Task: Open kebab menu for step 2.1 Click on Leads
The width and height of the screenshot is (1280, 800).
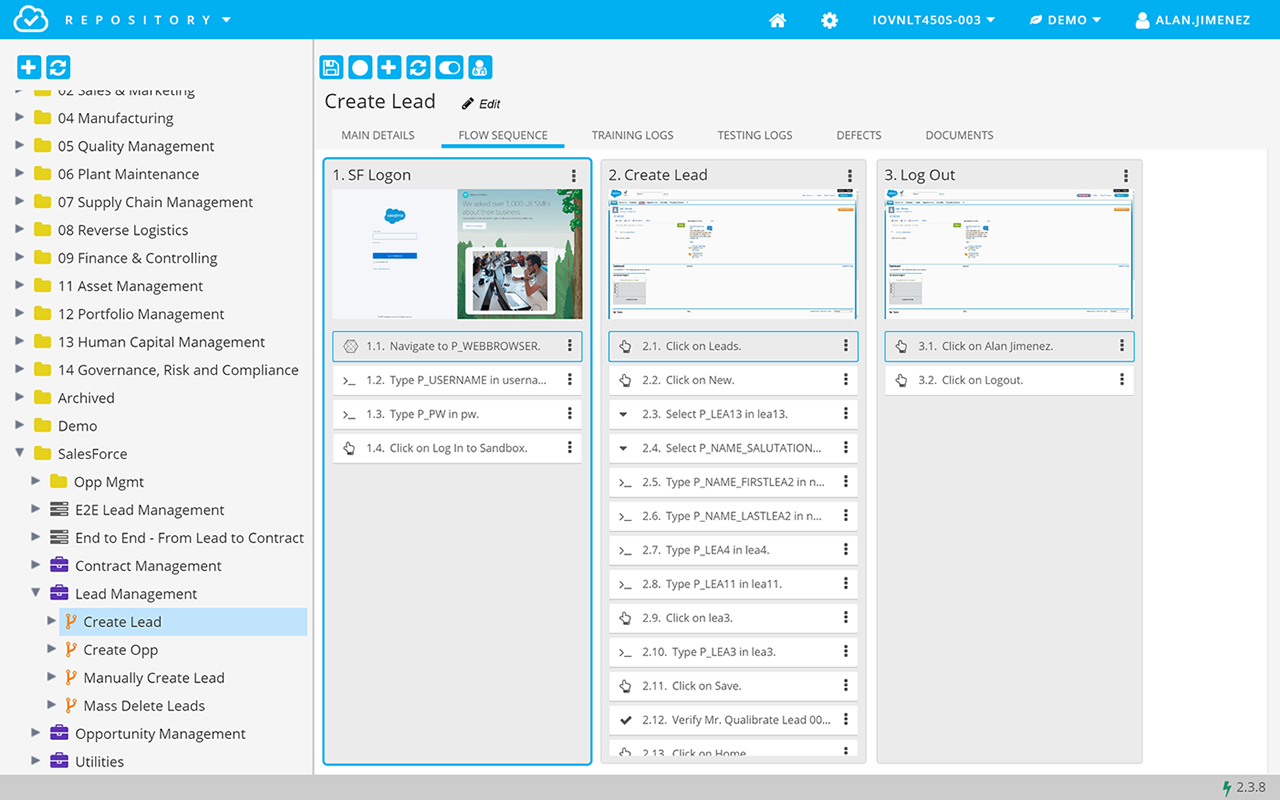Action: pos(846,346)
